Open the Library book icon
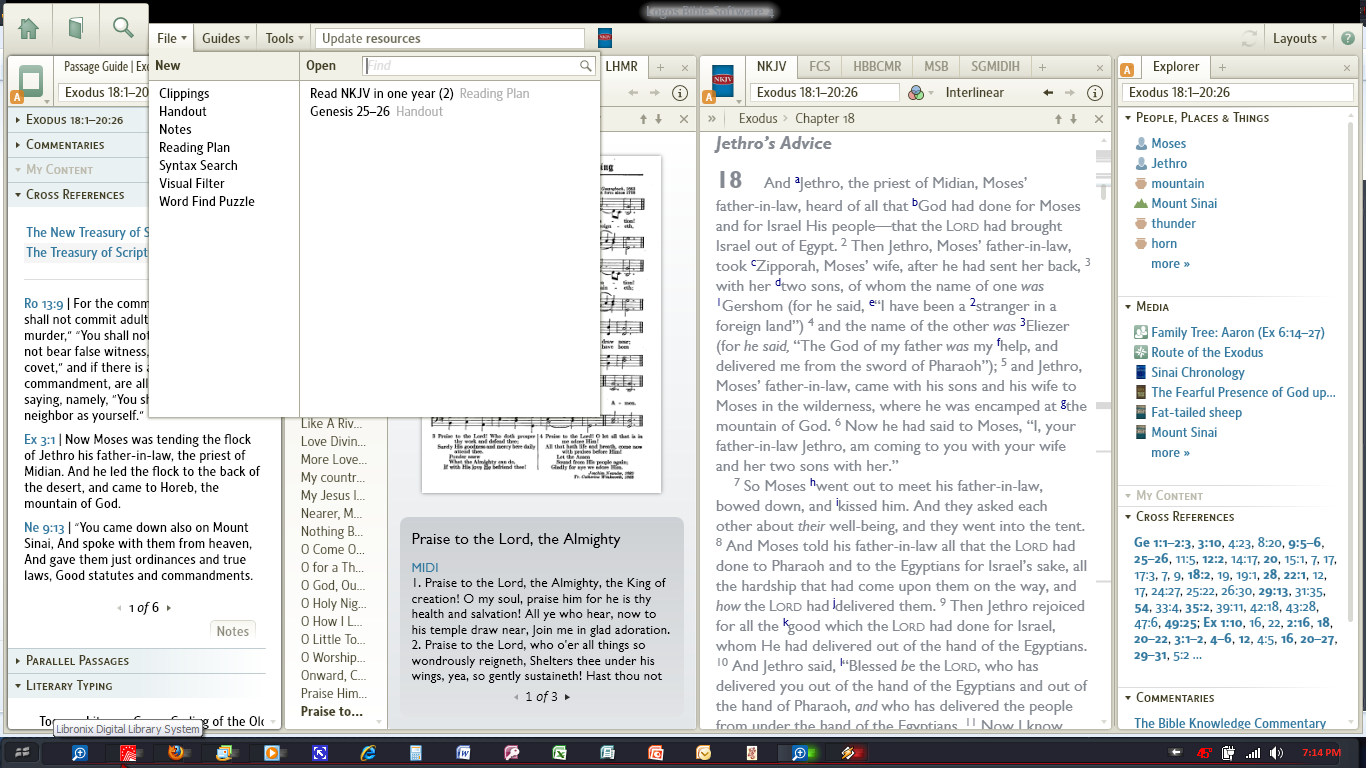Image resolution: width=1366 pixels, height=768 pixels. click(75, 28)
